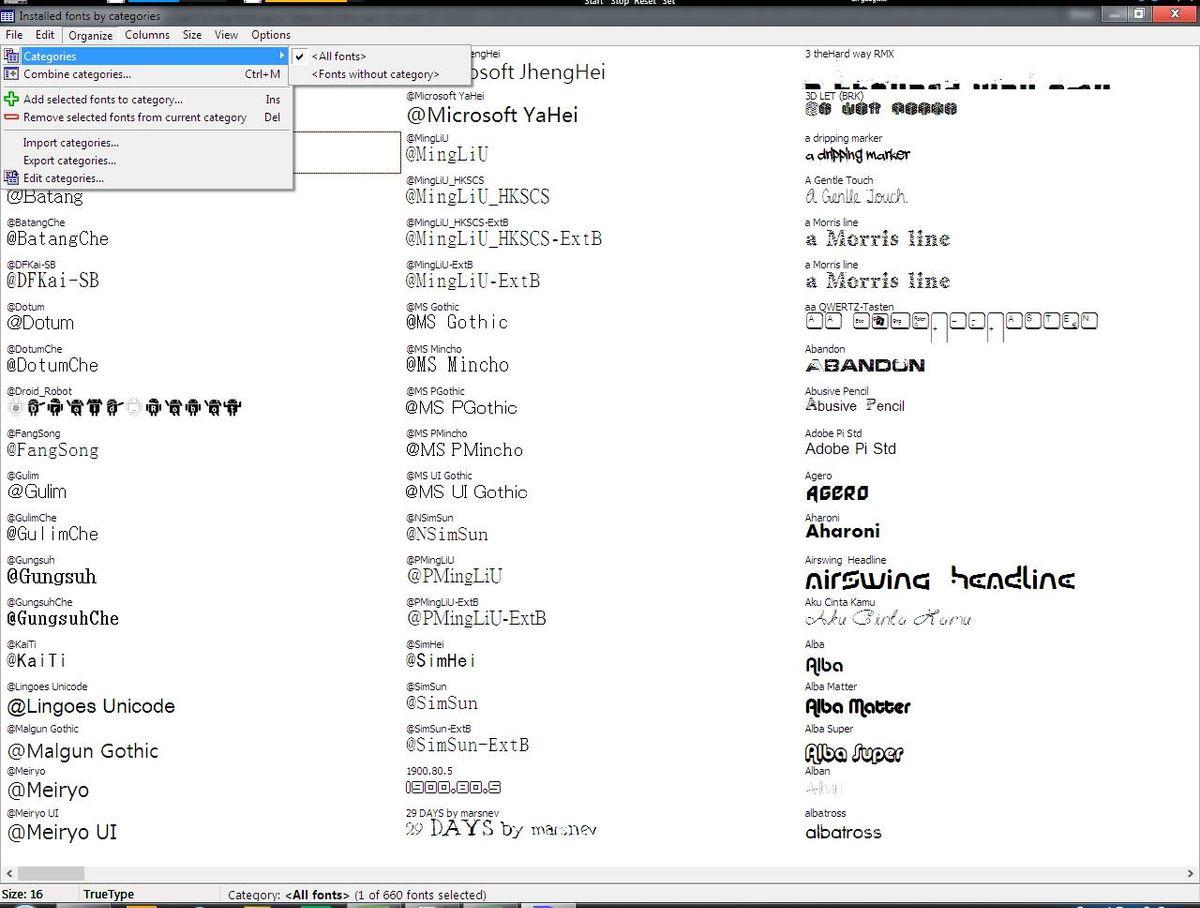Click the app icon in title bar
Screen dimensions: 1200x908
(x=8, y=16)
